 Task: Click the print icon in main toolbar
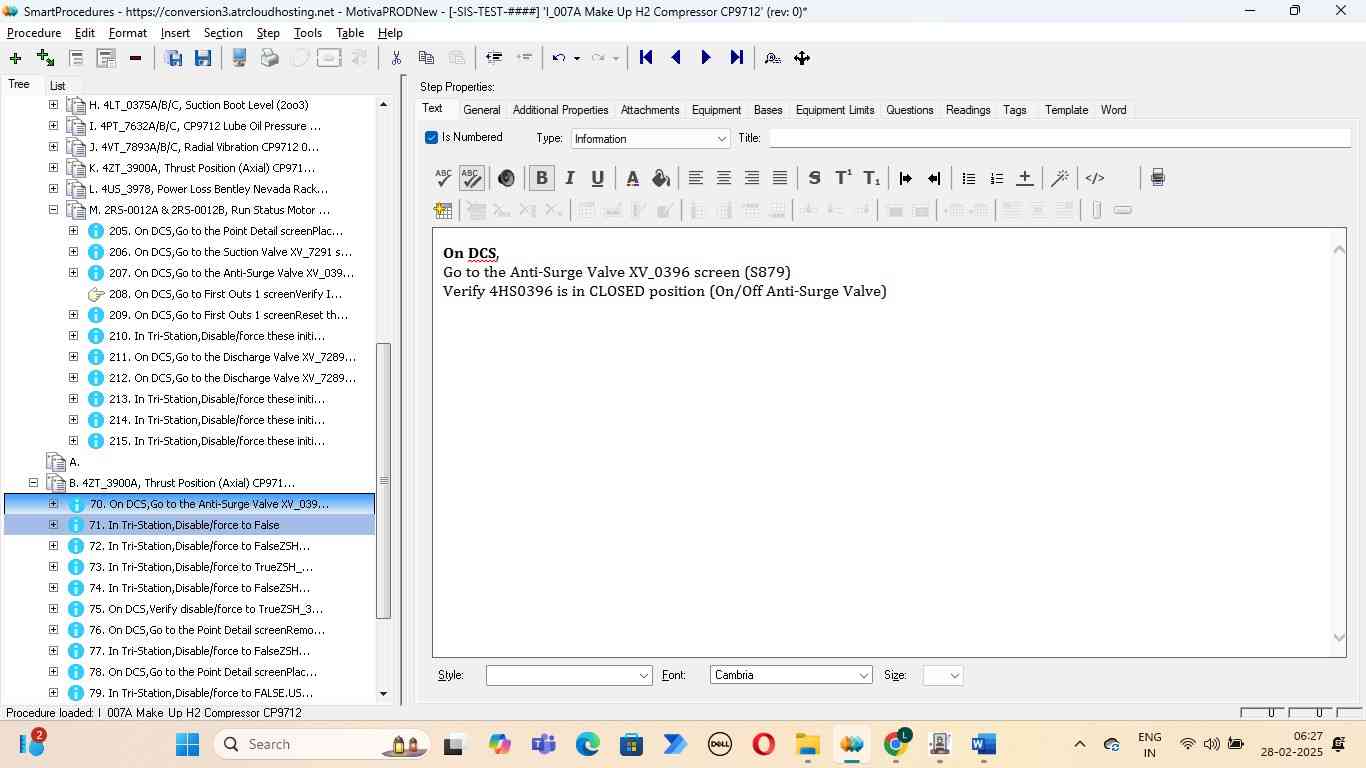(x=269, y=58)
